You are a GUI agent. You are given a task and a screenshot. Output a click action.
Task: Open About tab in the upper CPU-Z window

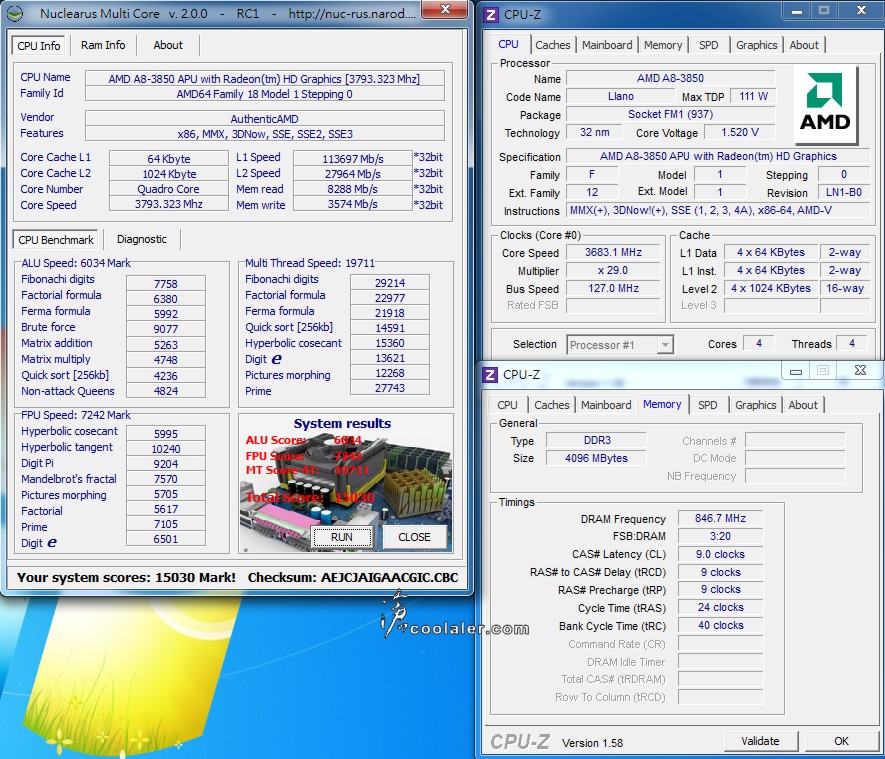[804, 45]
